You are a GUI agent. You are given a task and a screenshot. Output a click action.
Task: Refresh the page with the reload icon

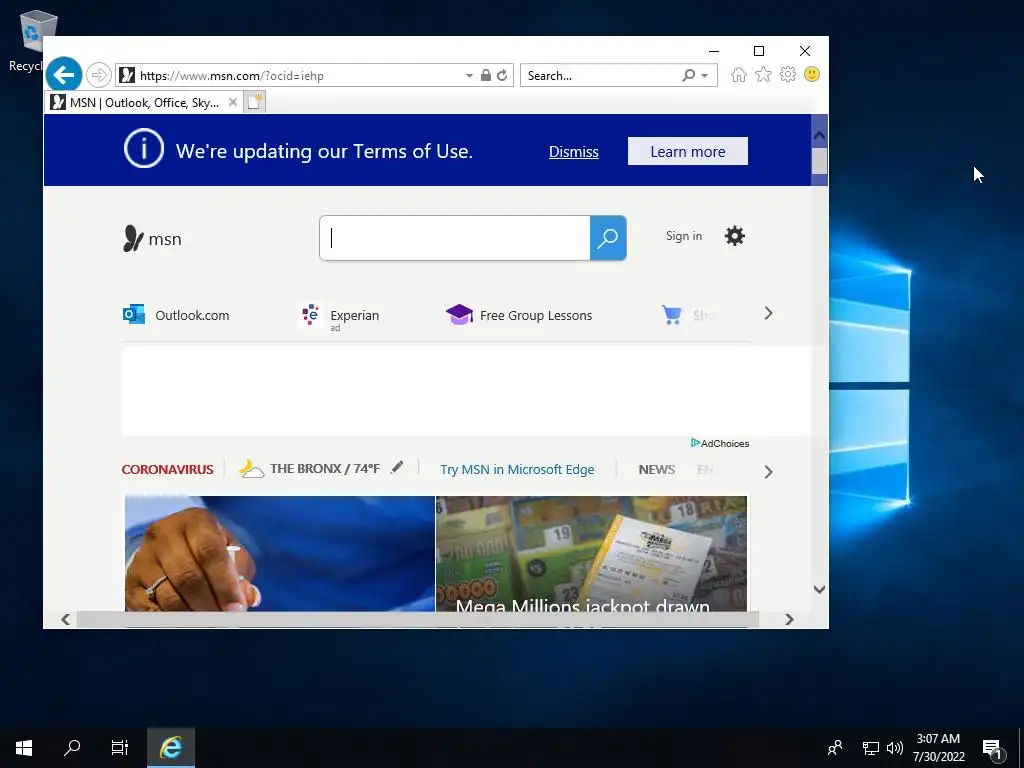[x=502, y=76]
